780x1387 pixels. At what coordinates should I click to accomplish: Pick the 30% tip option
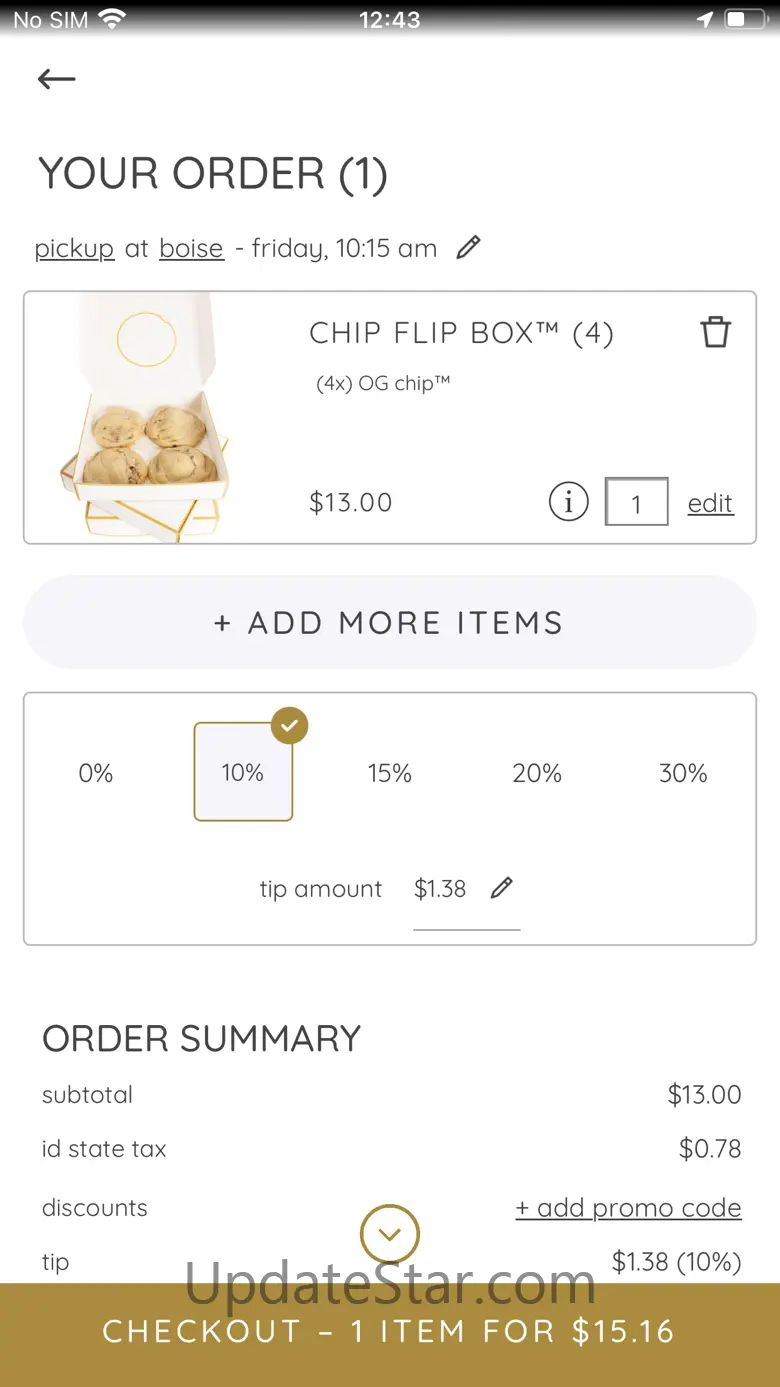pyautogui.click(x=683, y=773)
